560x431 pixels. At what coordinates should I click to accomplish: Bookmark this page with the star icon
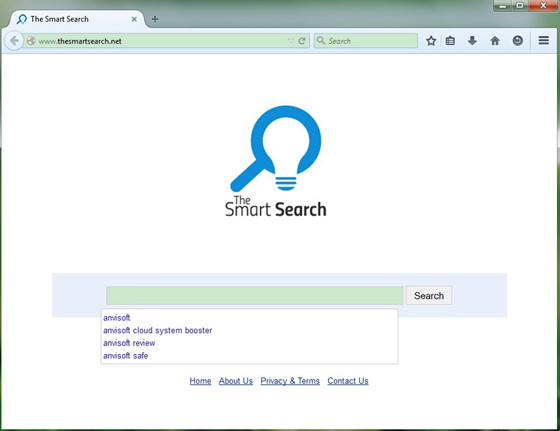[x=431, y=41]
